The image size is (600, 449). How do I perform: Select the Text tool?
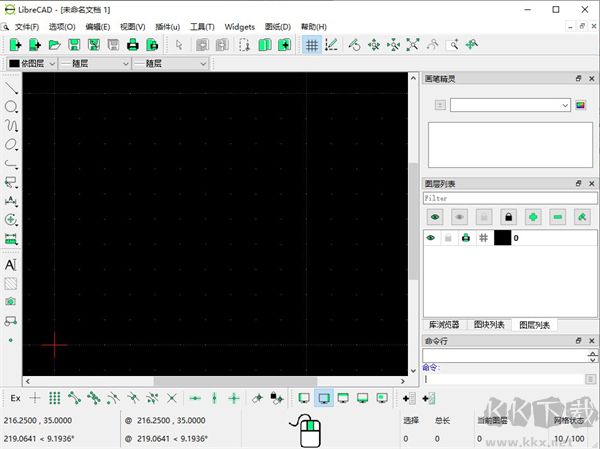pyautogui.click(x=11, y=265)
